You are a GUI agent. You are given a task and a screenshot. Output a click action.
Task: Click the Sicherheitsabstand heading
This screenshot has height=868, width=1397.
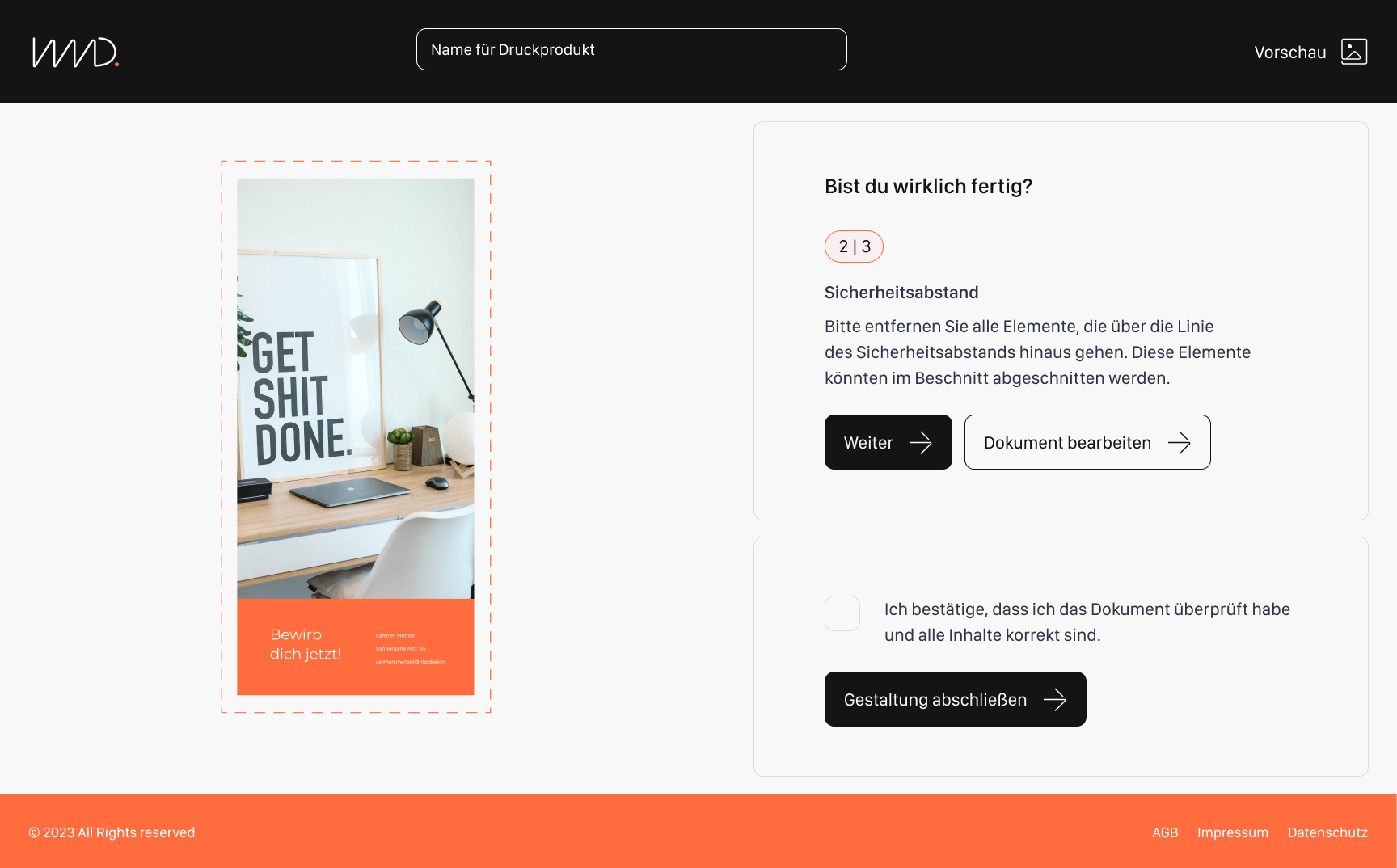coord(901,293)
